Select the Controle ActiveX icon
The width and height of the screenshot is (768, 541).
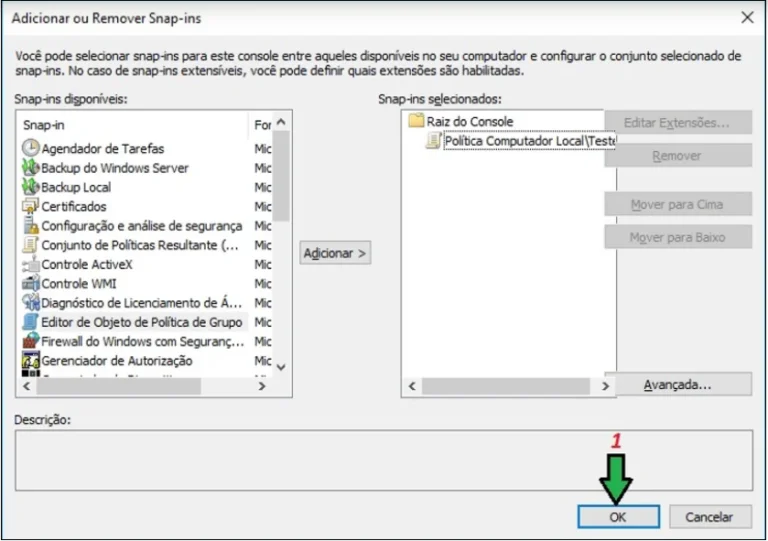(x=31, y=264)
